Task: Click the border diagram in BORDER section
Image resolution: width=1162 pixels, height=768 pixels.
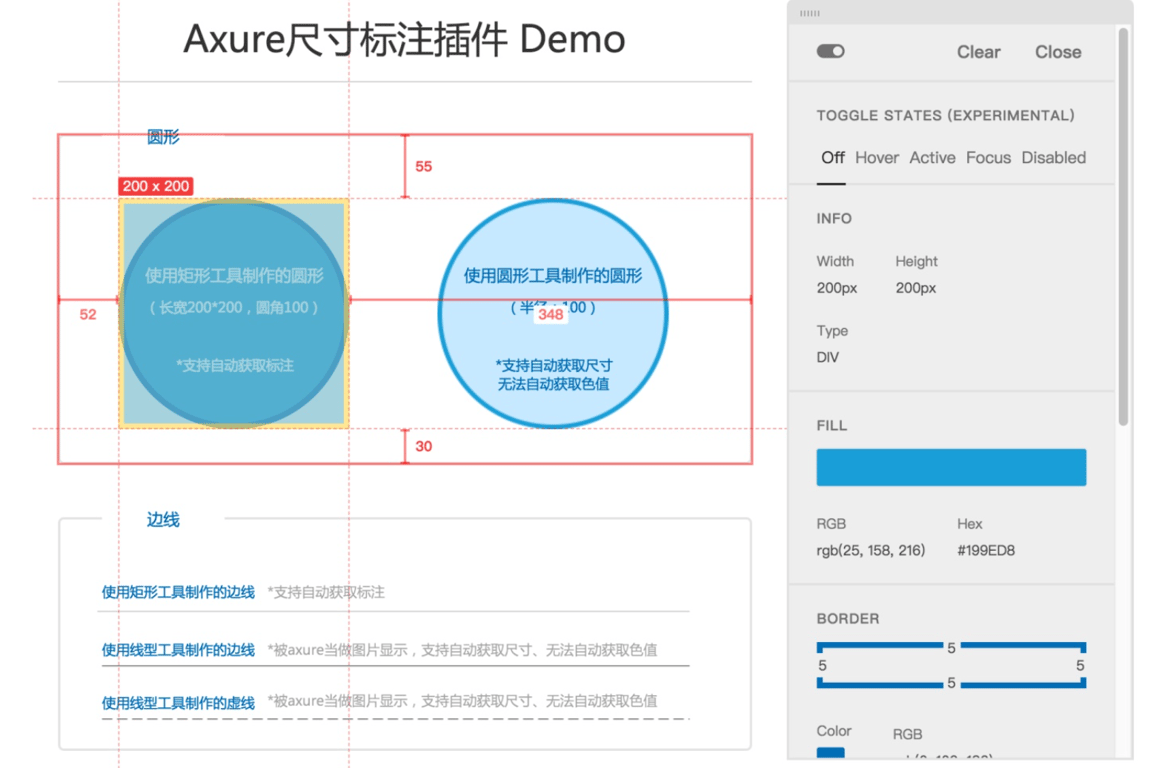Action: tap(951, 665)
